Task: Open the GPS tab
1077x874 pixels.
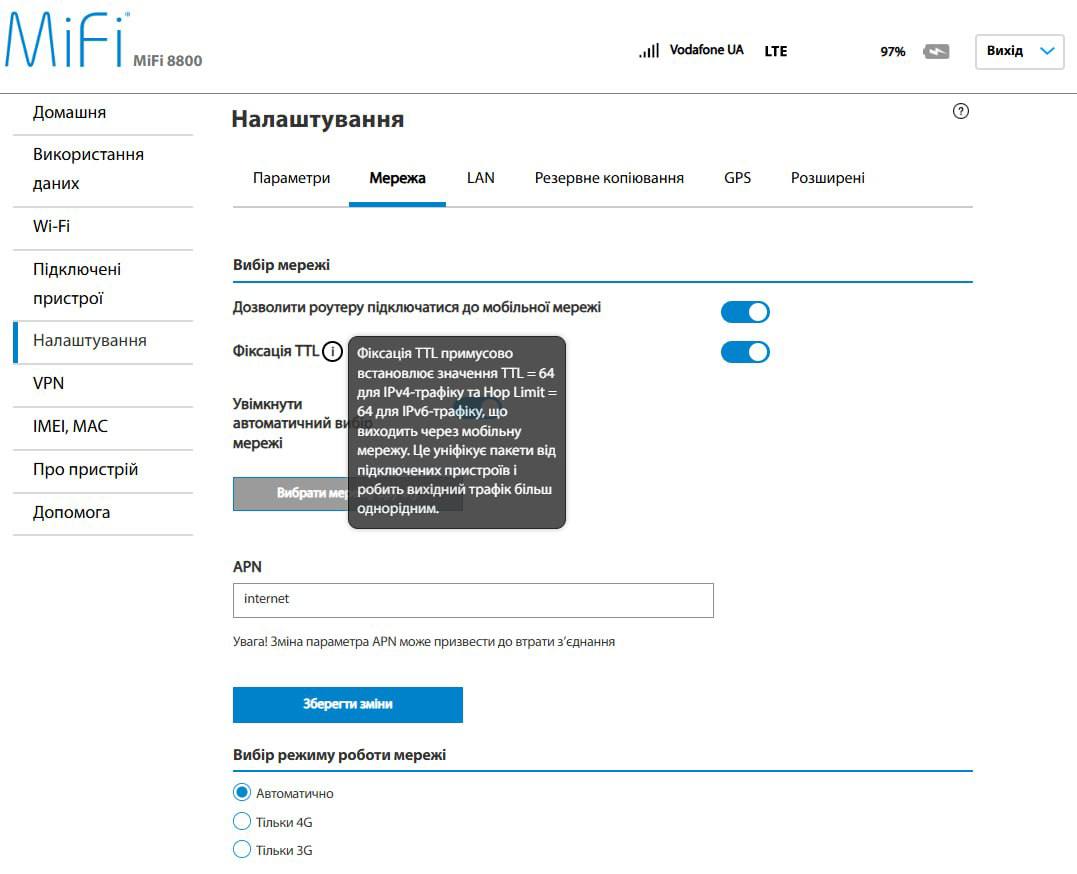Action: coord(737,178)
